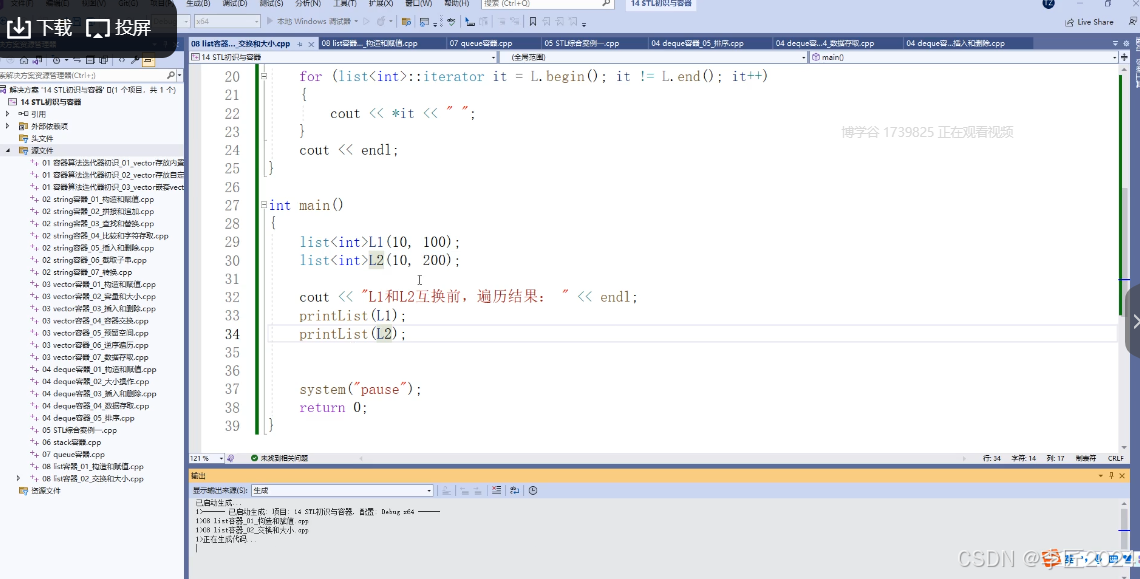Screen dimensions: 1140x579
Task: Open the document tab list dropdown arrow
Action: pos(1115,44)
